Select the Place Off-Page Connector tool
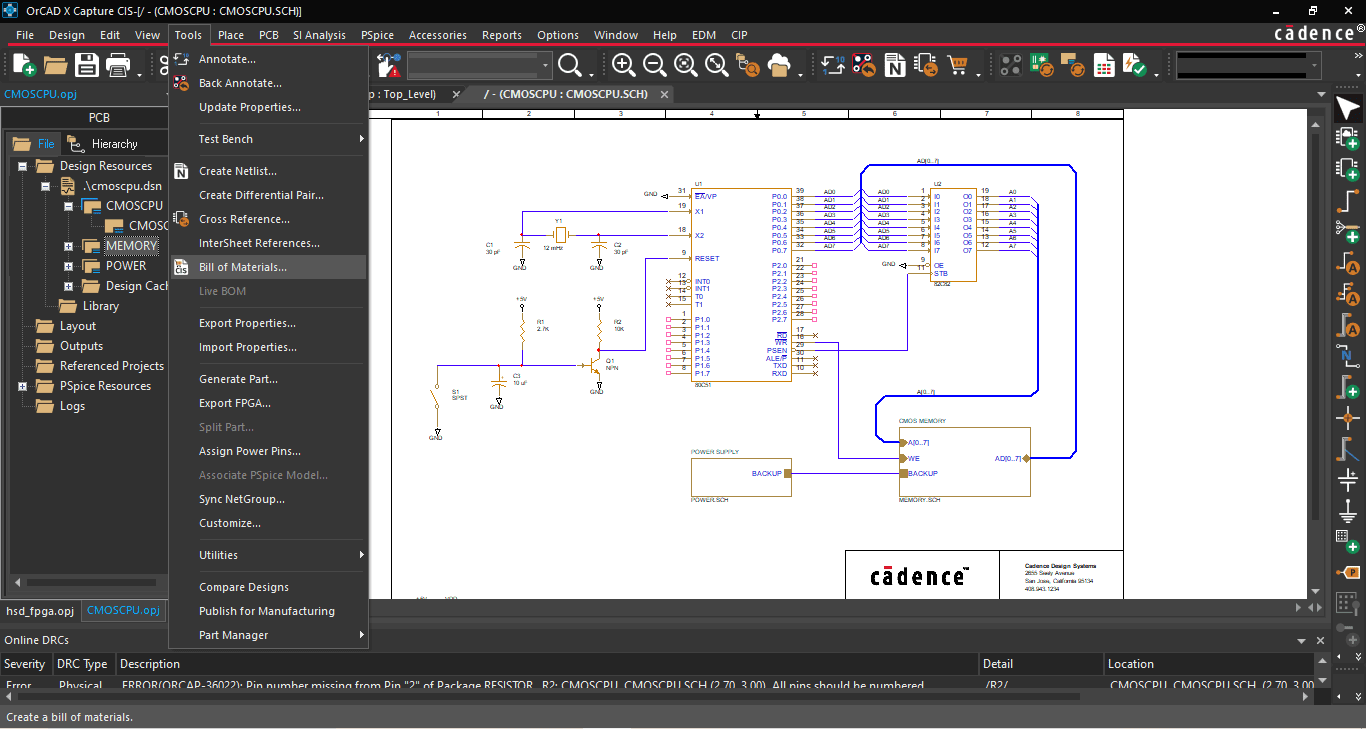Image resolution: width=1366 pixels, height=729 pixels. [x=1348, y=573]
